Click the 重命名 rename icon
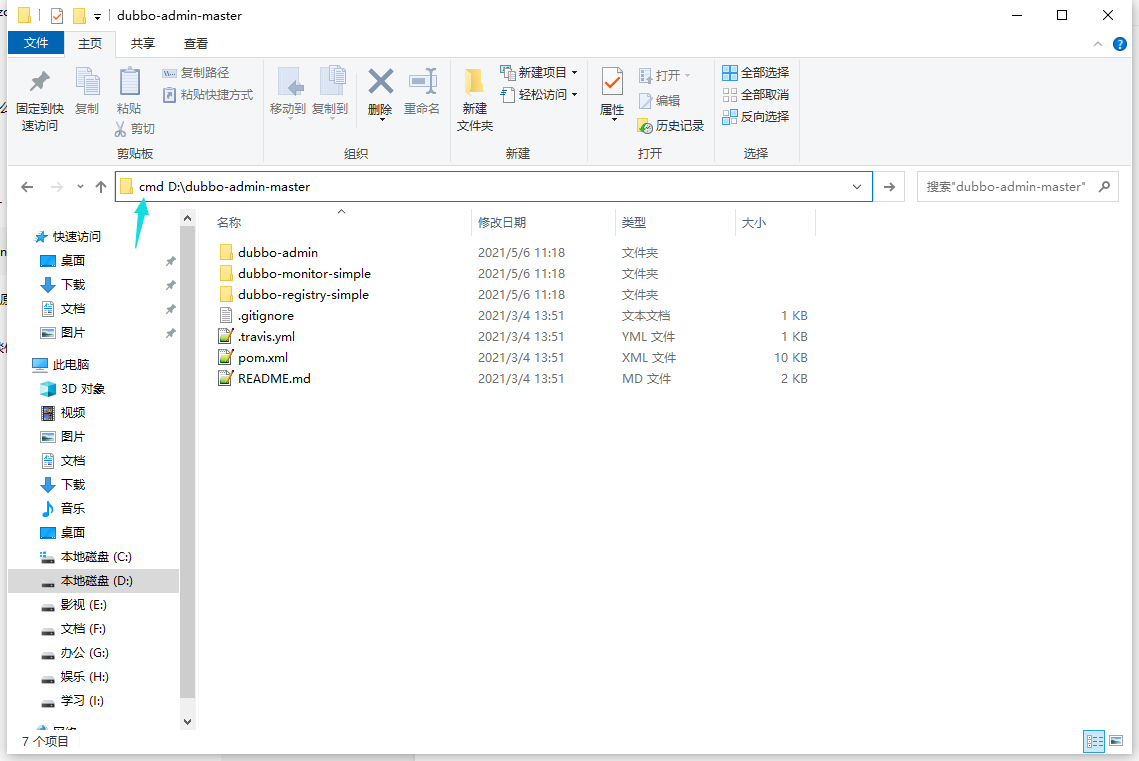This screenshot has height=761, width=1139. point(422,81)
